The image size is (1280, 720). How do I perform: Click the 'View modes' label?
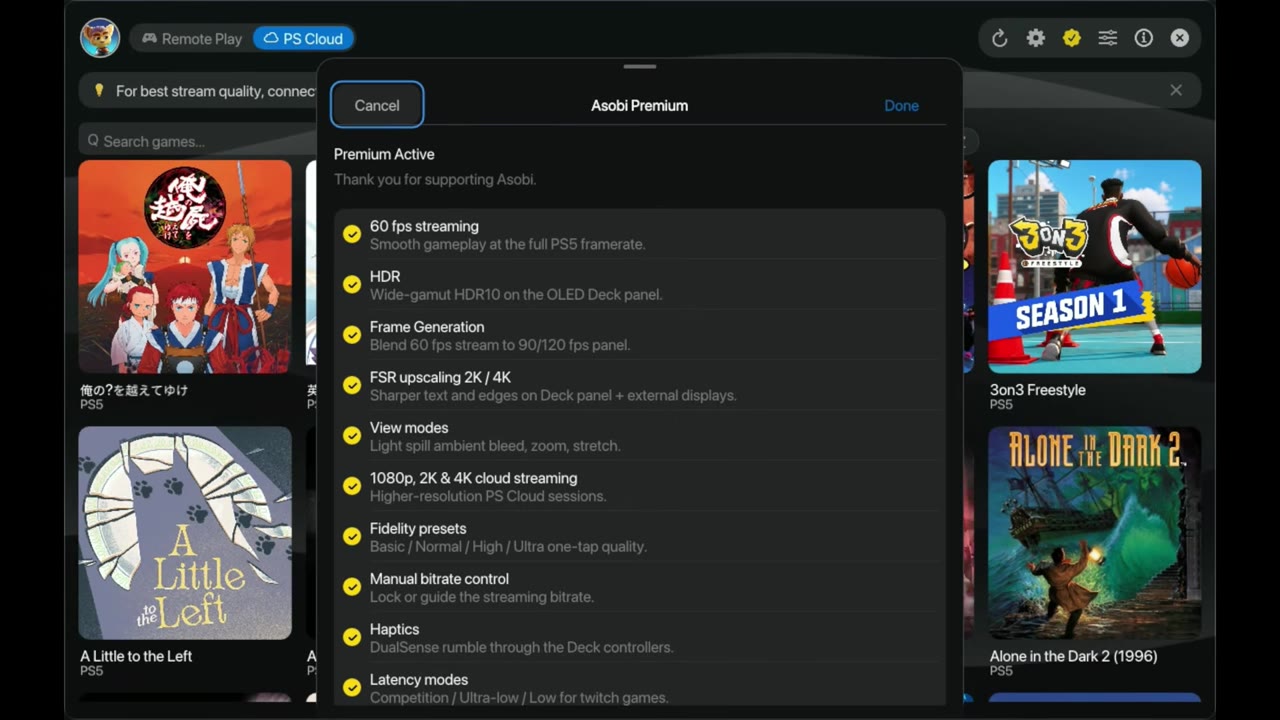[409, 427]
